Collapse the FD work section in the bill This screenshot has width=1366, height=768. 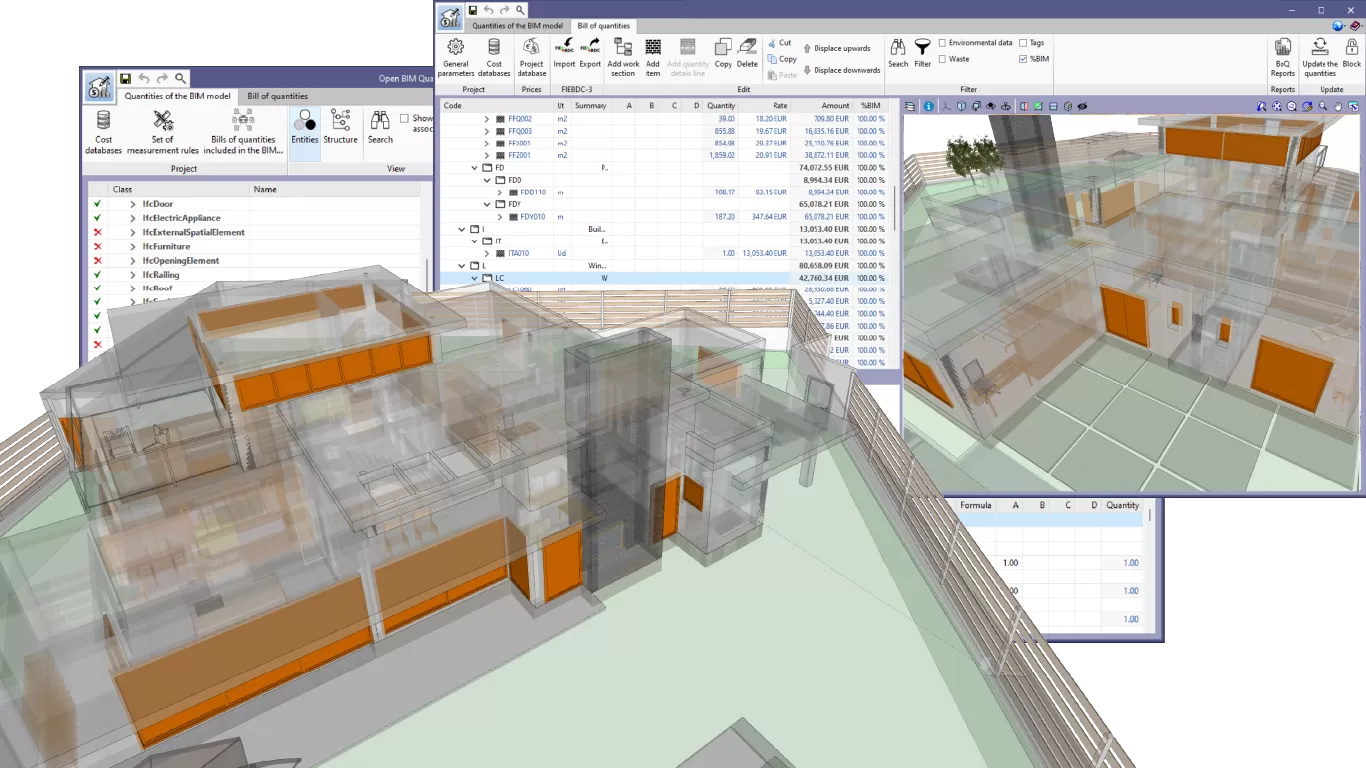click(x=474, y=167)
